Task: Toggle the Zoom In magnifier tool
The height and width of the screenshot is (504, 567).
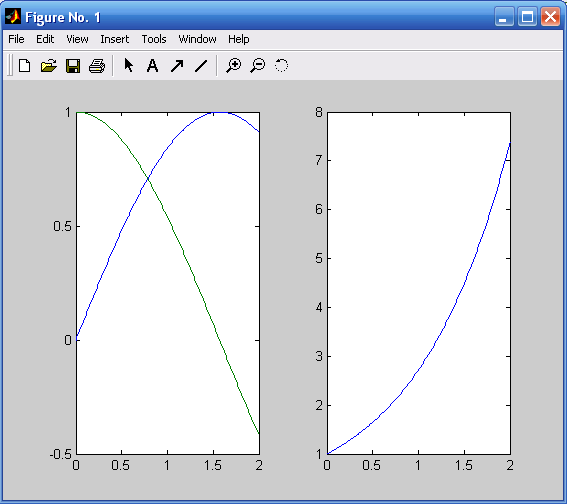Action: [234, 66]
